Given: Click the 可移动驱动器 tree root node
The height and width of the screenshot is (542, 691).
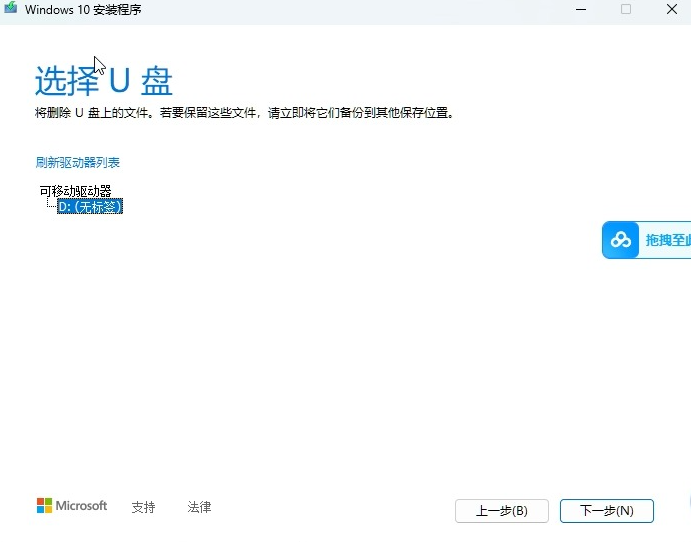Looking at the screenshot, I should [75, 190].
